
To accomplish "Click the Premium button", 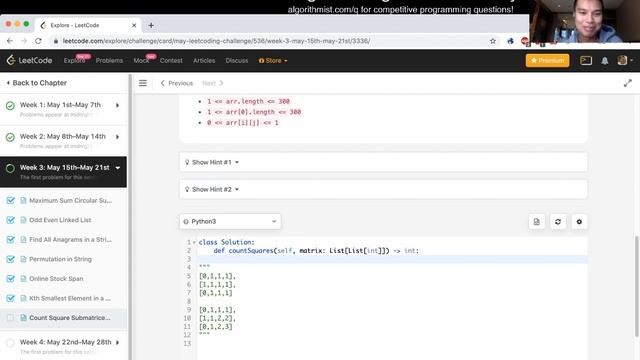I will click(547, 60).
